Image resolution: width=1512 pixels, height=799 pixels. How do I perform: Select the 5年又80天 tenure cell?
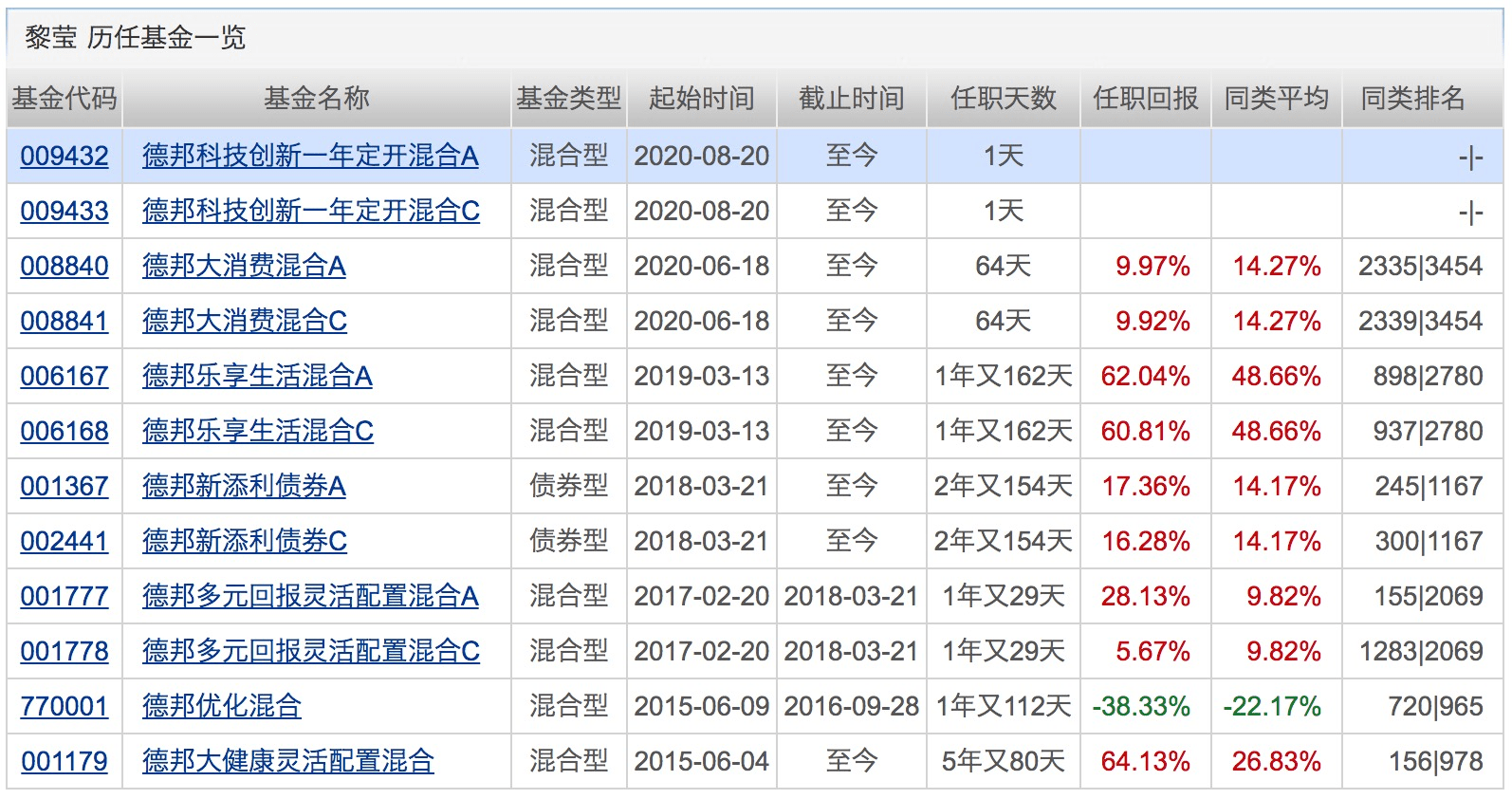coord(1004,761)
